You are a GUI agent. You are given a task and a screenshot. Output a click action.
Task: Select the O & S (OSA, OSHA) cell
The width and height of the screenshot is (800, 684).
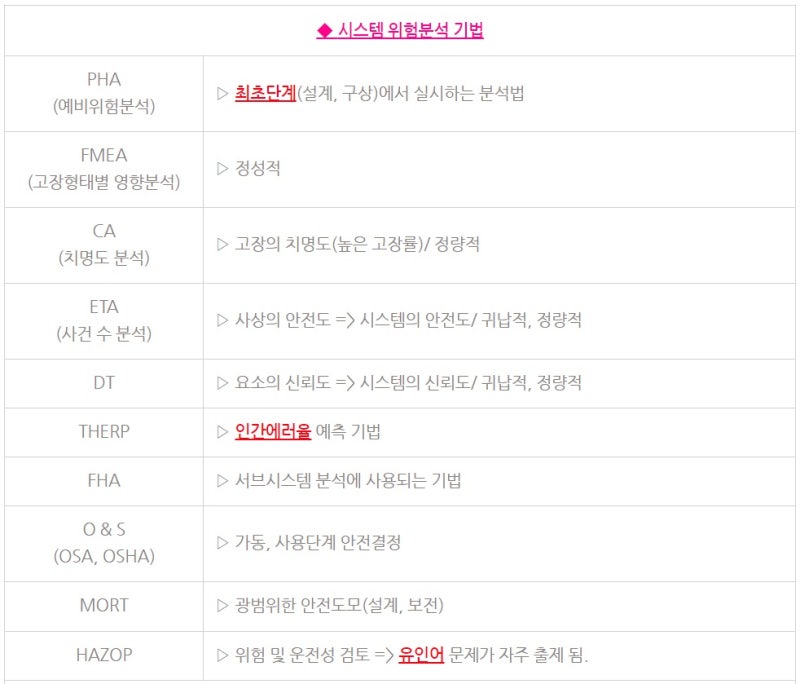point(104,544)
